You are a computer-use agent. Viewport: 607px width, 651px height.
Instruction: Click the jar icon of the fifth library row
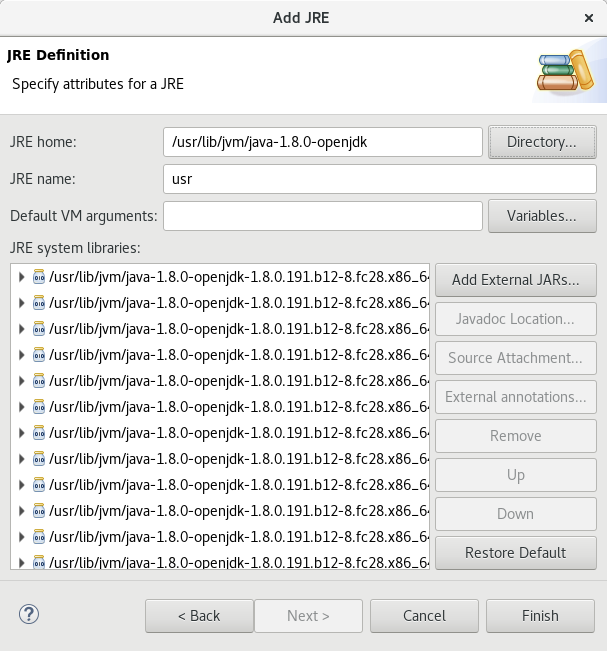click(39, 381)
